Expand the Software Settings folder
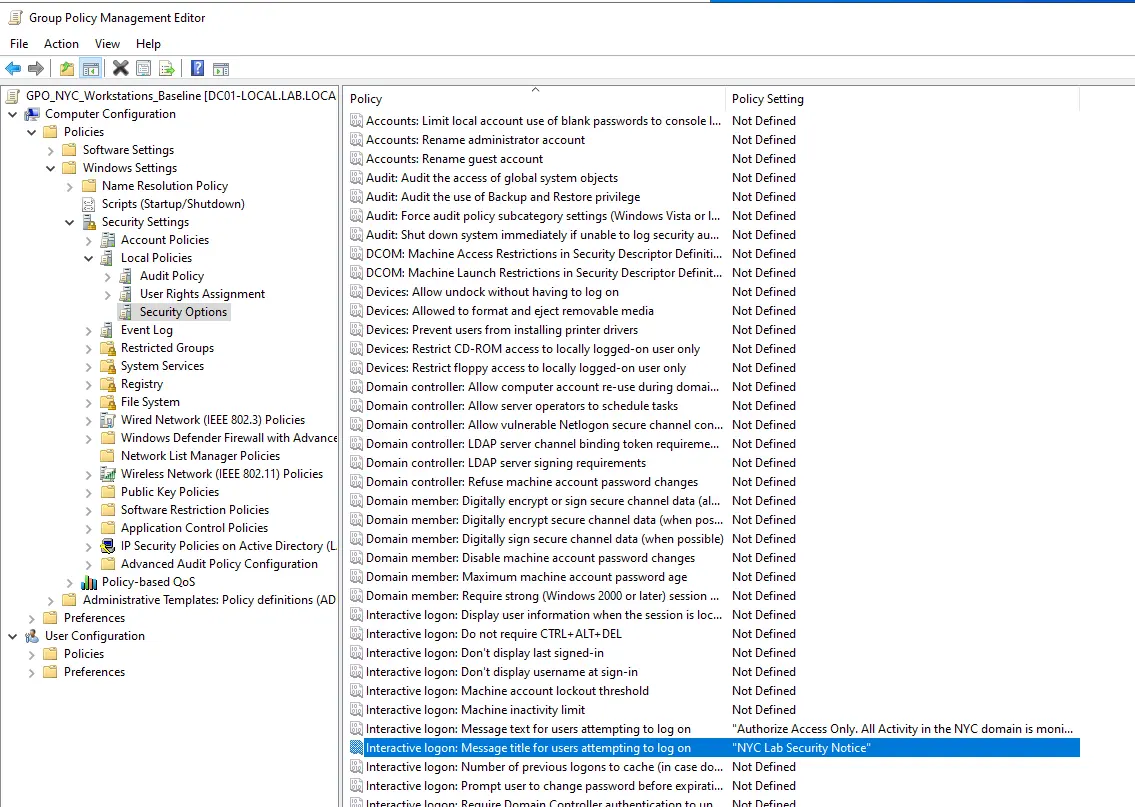 coord(51,151)
